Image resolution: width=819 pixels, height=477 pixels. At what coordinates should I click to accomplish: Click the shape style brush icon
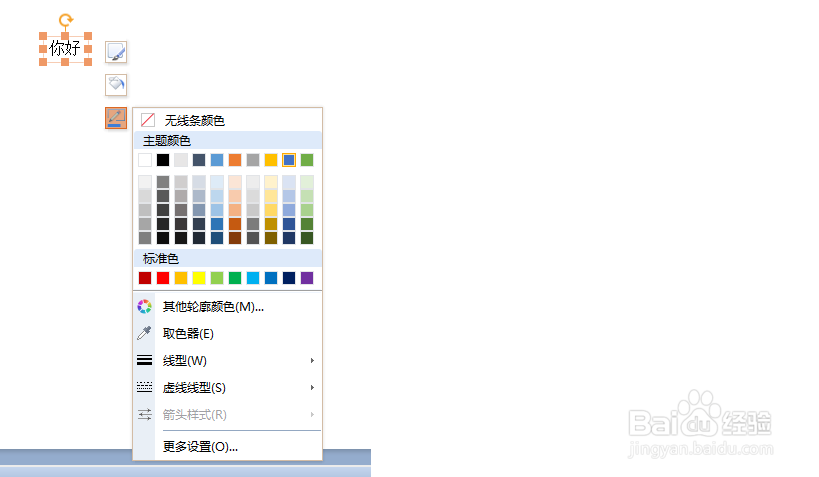coord(116,52)
